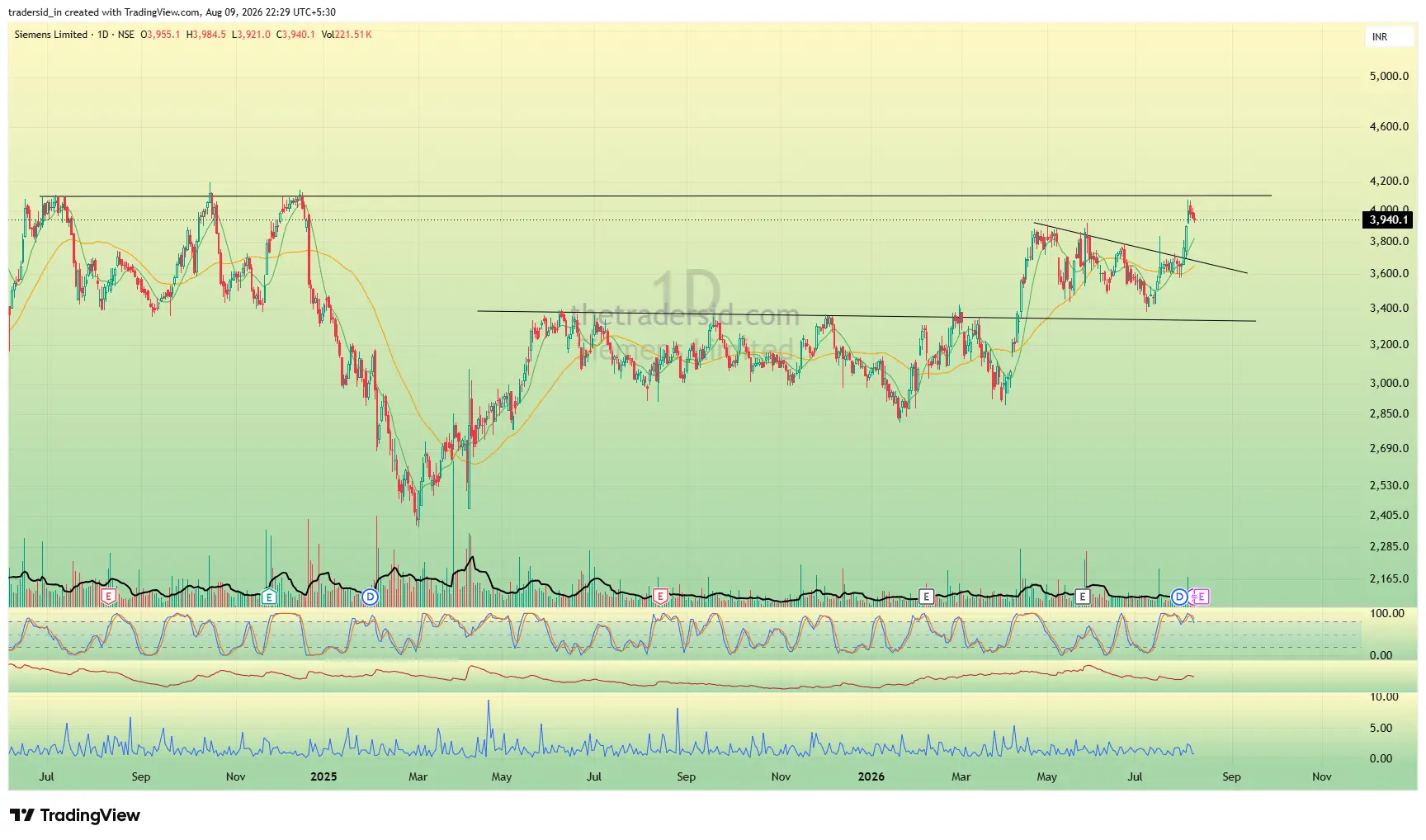Viewport: 1426px width, 840px height.
Task: Click the TradingView logo
Action: coord(75,815)
